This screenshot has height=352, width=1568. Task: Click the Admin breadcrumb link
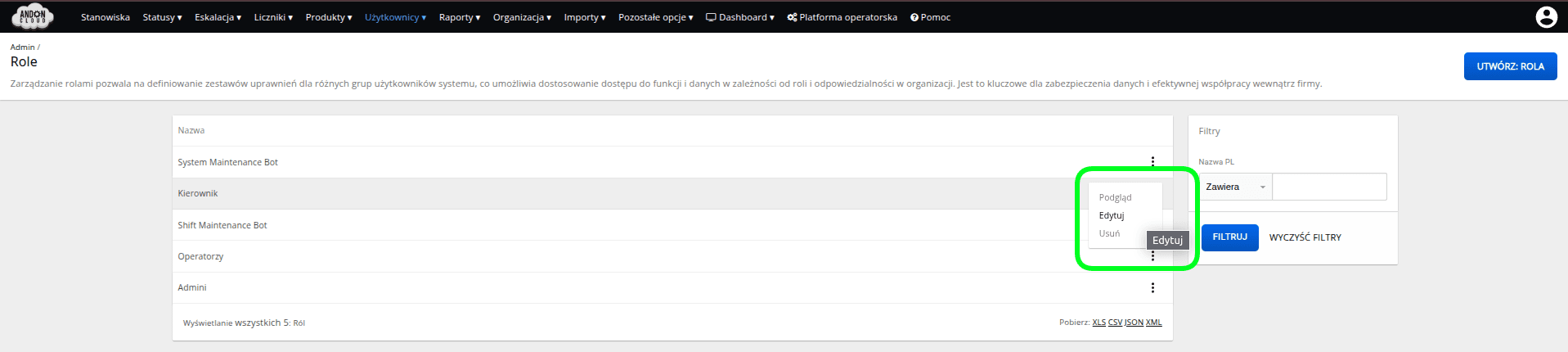click(x=22, y=47)
